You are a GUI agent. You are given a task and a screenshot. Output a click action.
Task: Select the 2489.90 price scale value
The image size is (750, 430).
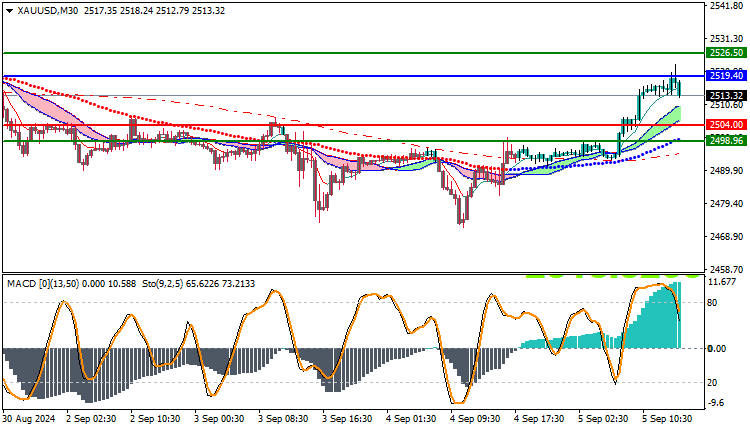[727, 171]
